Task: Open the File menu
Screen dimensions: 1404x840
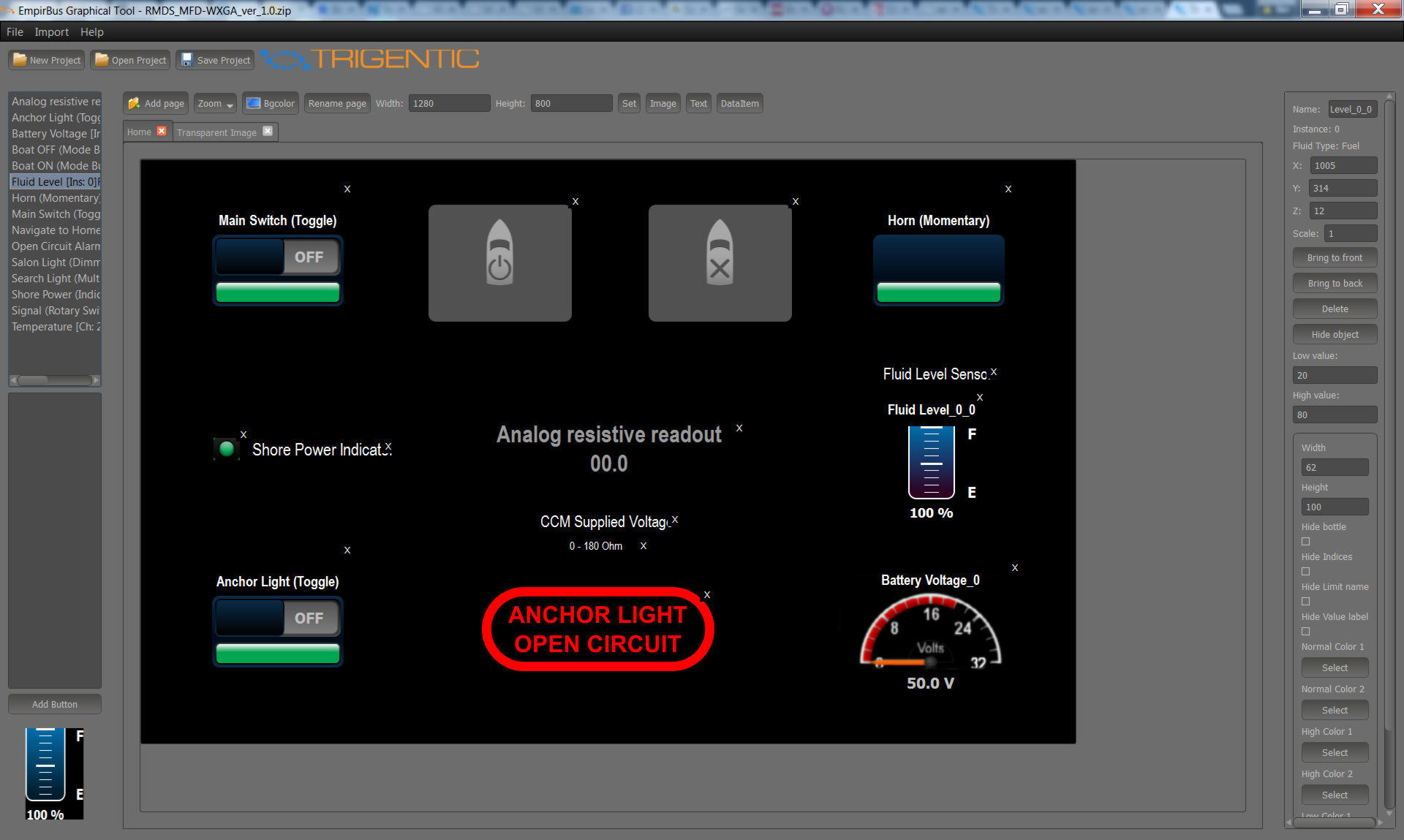Action: 15,32
